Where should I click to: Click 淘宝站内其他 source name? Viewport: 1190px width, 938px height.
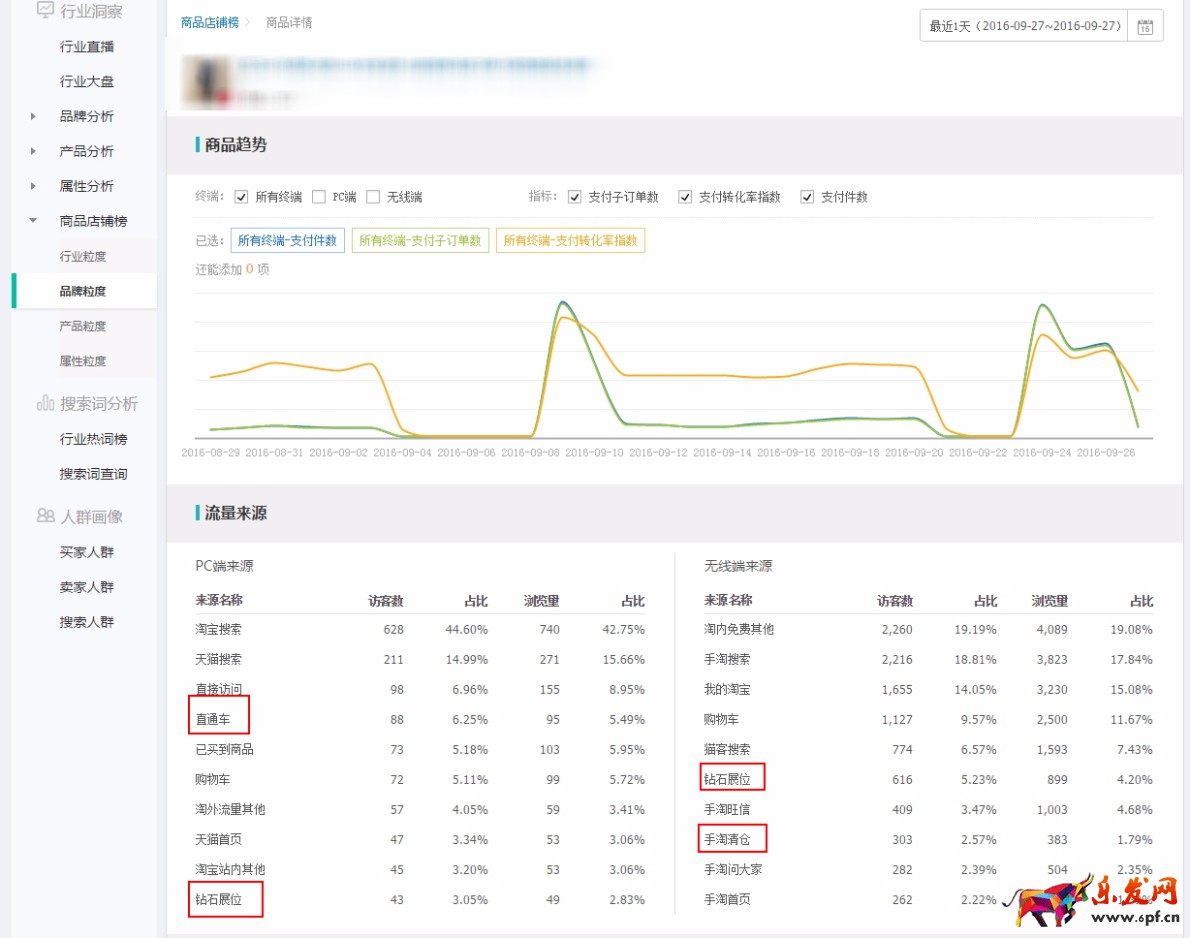(230, 870)
